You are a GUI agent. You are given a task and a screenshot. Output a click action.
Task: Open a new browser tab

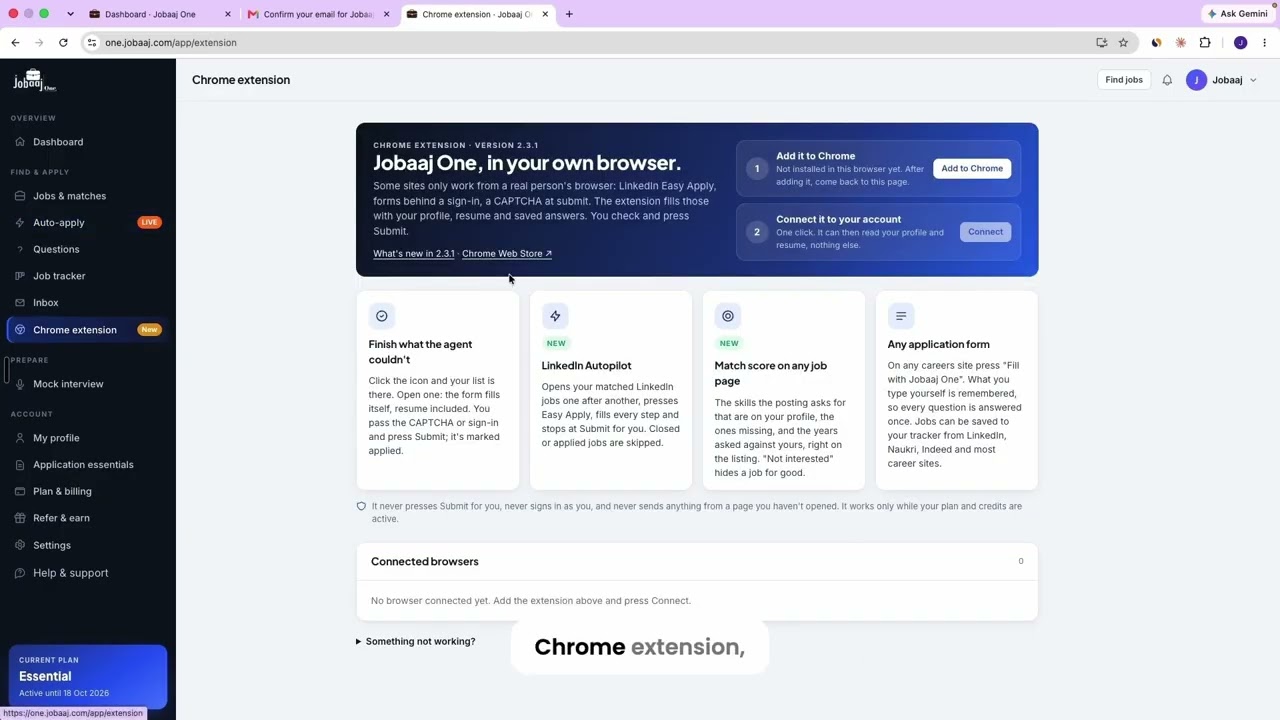569,14
